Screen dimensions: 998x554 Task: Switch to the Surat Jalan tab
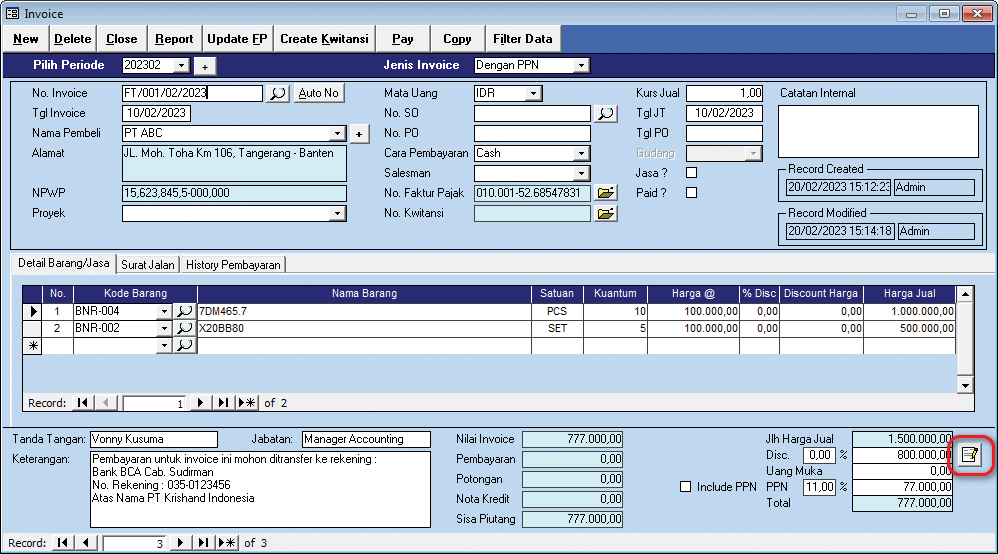tap(148, 265)
